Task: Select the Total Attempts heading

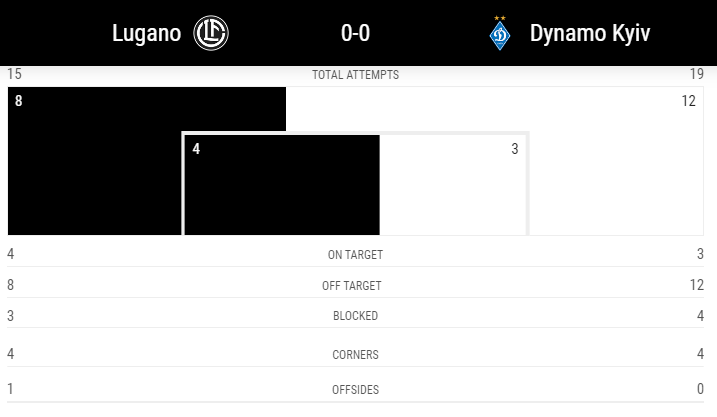Action: [355, 75]
